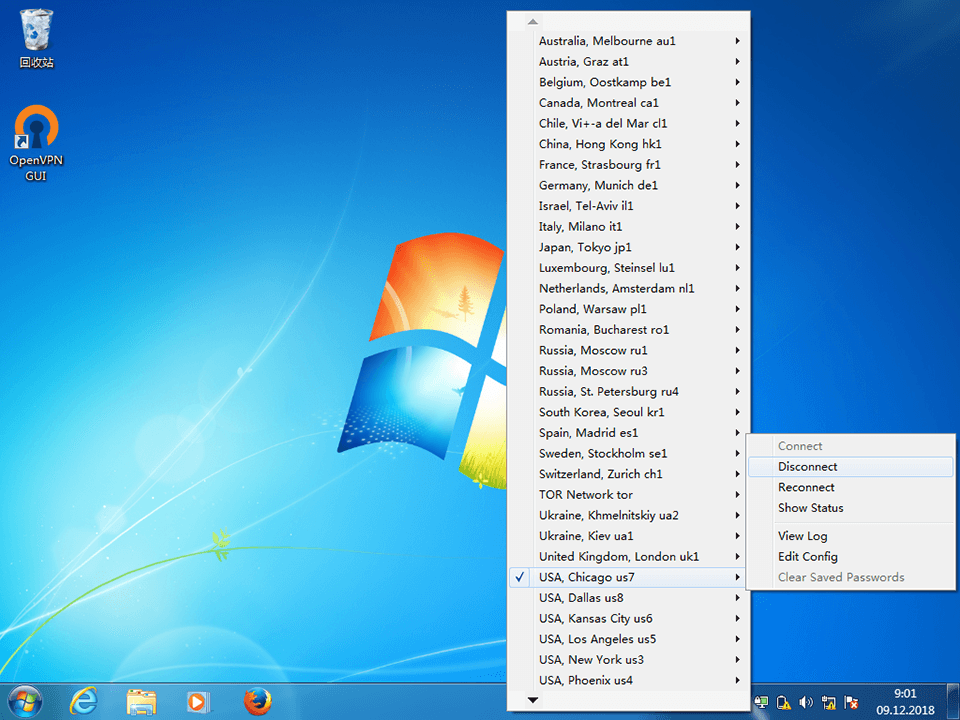Open View Log from the submenu
This screenshot has width=960, height=720.
(850, 536)
